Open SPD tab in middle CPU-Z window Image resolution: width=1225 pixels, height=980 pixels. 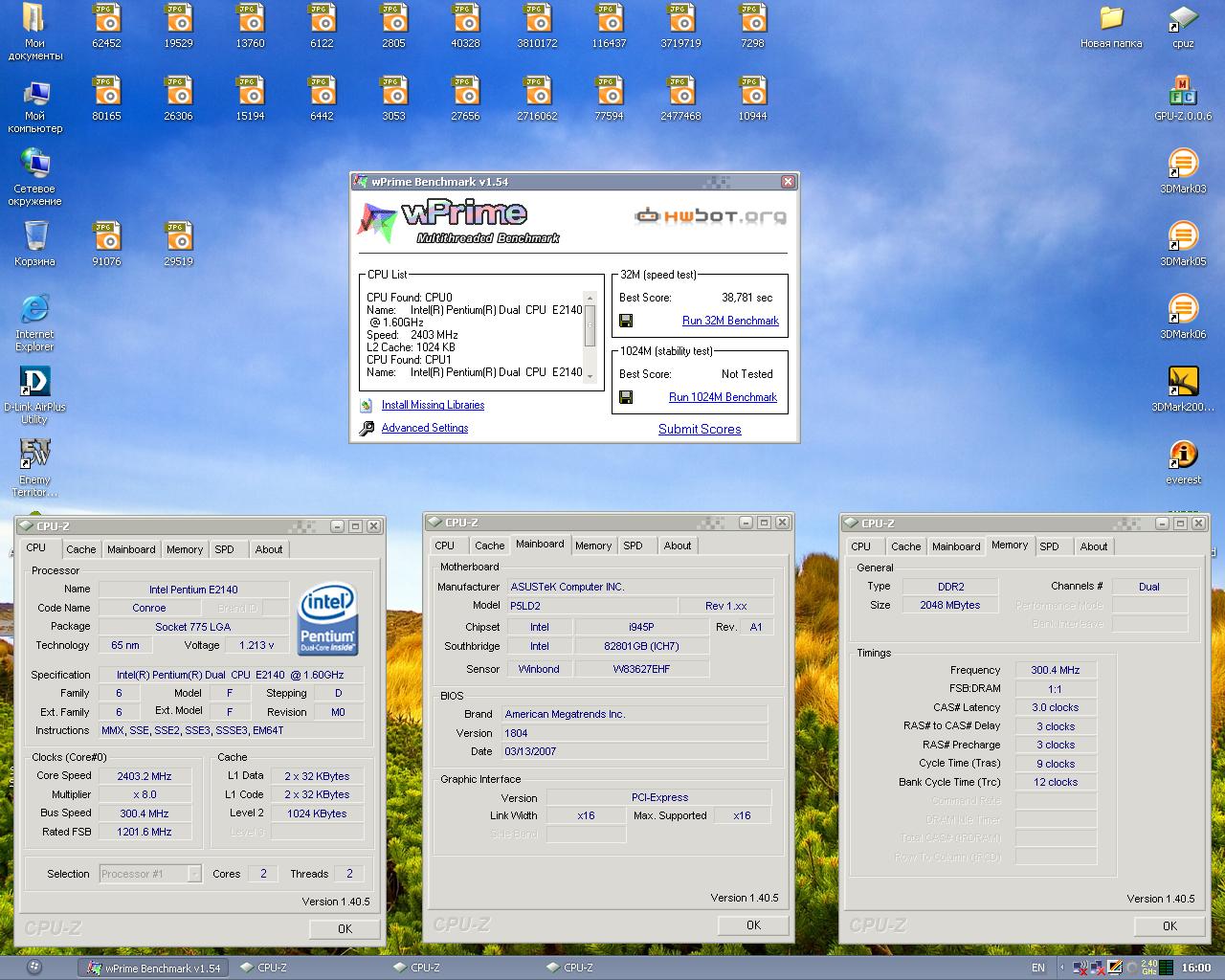pos(633,546)
